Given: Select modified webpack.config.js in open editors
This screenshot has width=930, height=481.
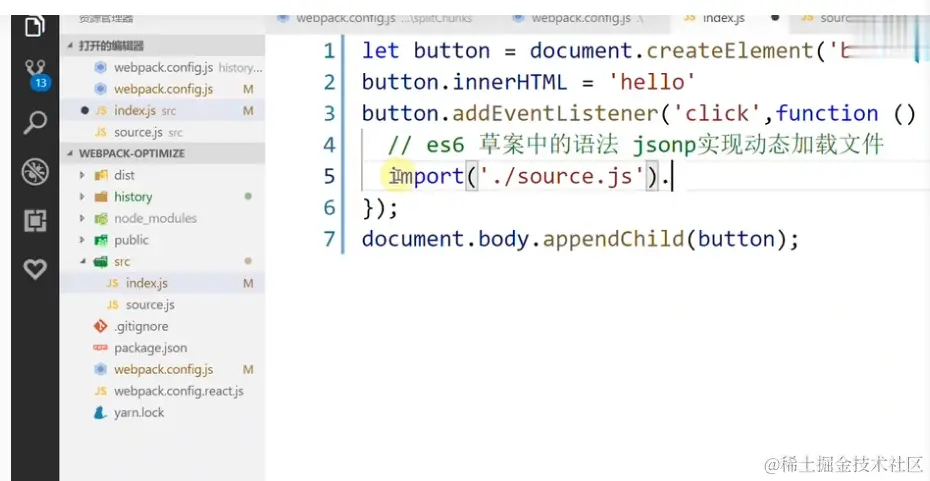Looking at the screenshot, I should click(x=163, y=89).
